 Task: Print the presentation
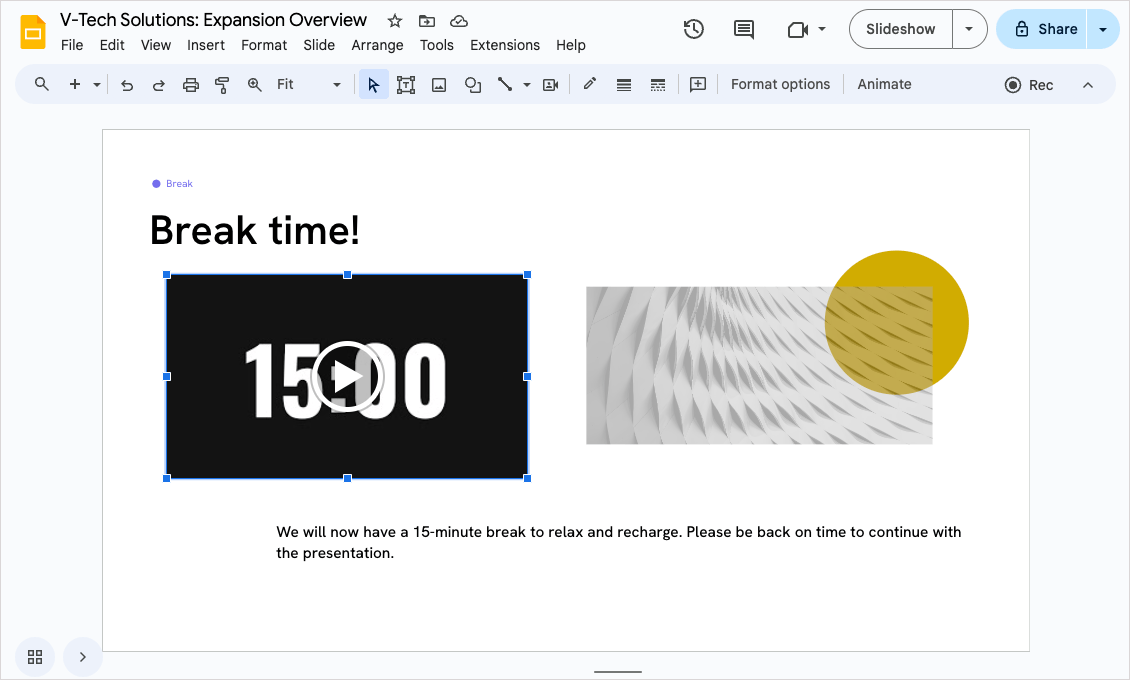(x=190, y=85)
